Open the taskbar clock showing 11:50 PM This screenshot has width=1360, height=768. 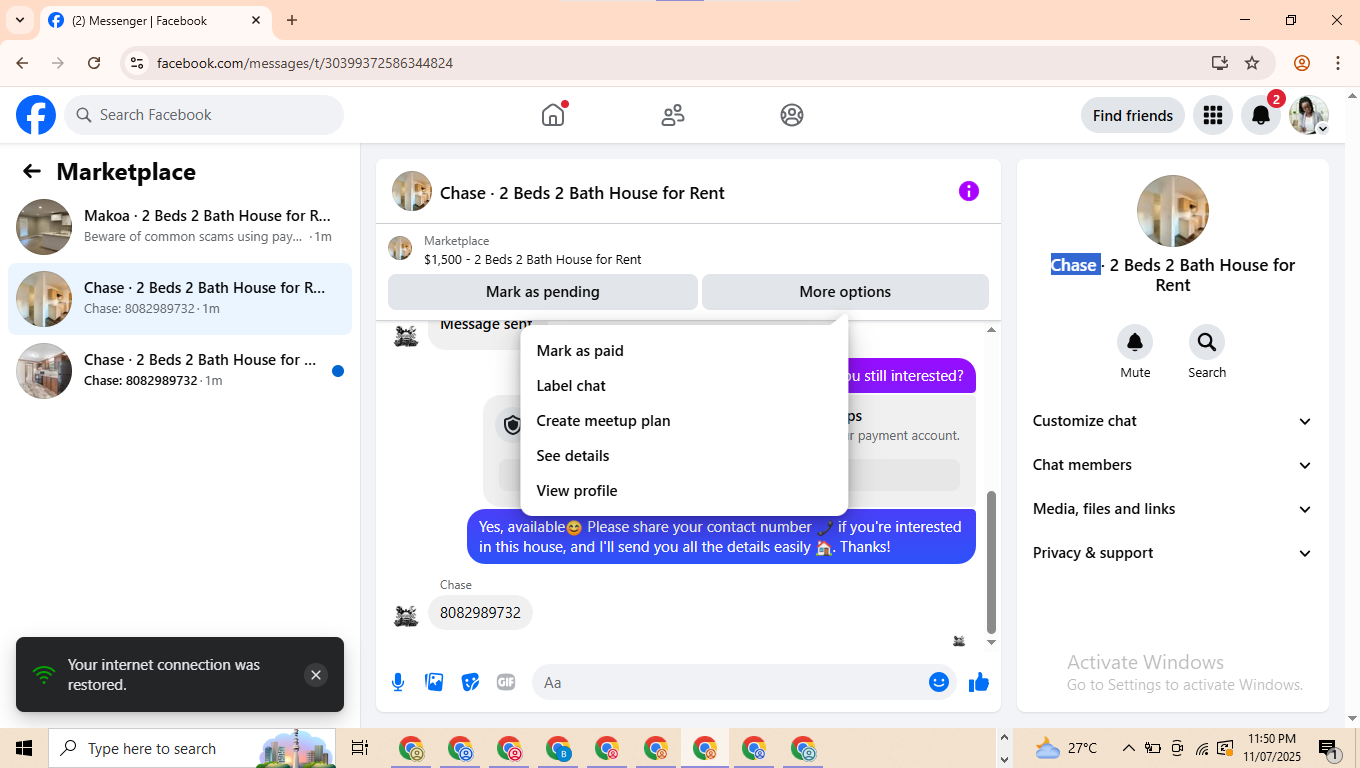pyautogui.click(x=1272, y=748)
